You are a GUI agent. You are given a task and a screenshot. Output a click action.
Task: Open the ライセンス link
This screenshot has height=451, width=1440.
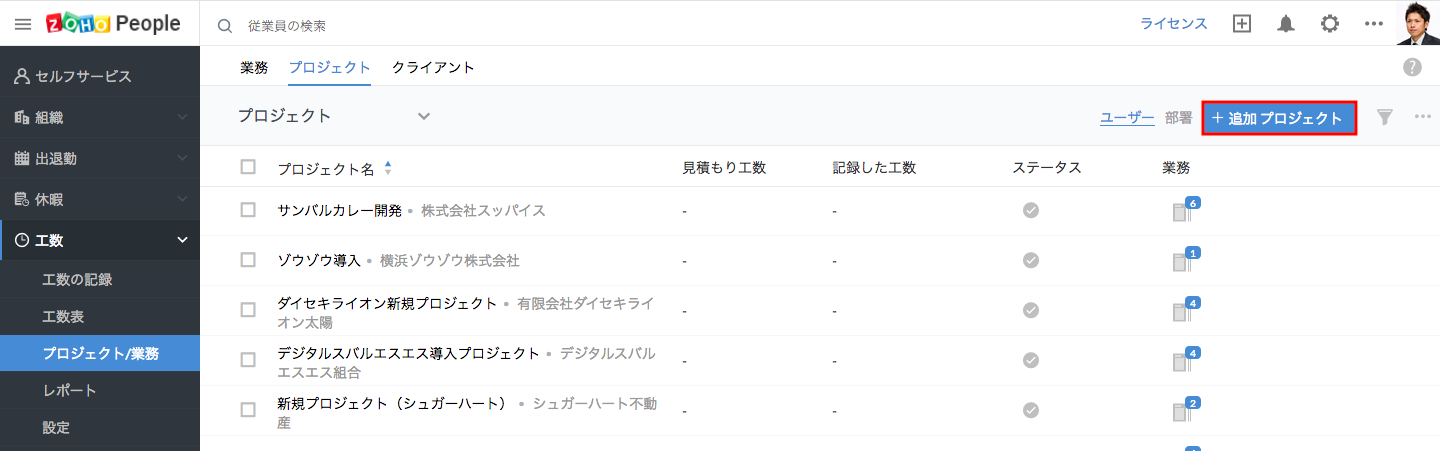(x=1174, y=24)
